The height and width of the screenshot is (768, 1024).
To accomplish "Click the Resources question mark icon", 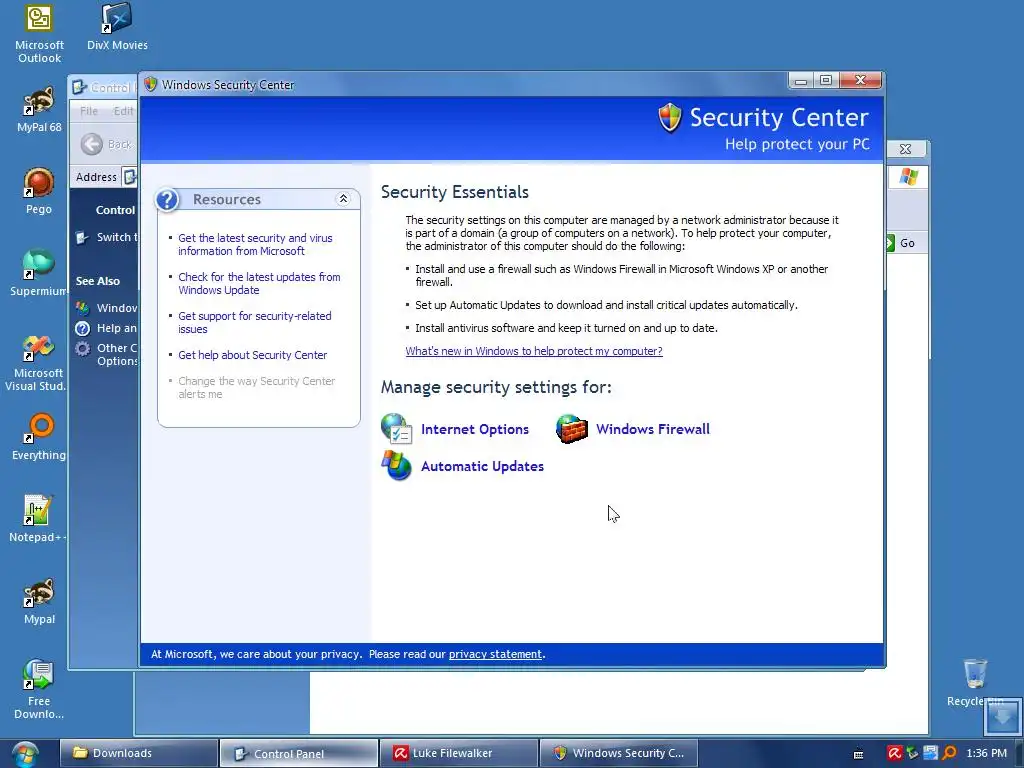I will click(167, 199).
